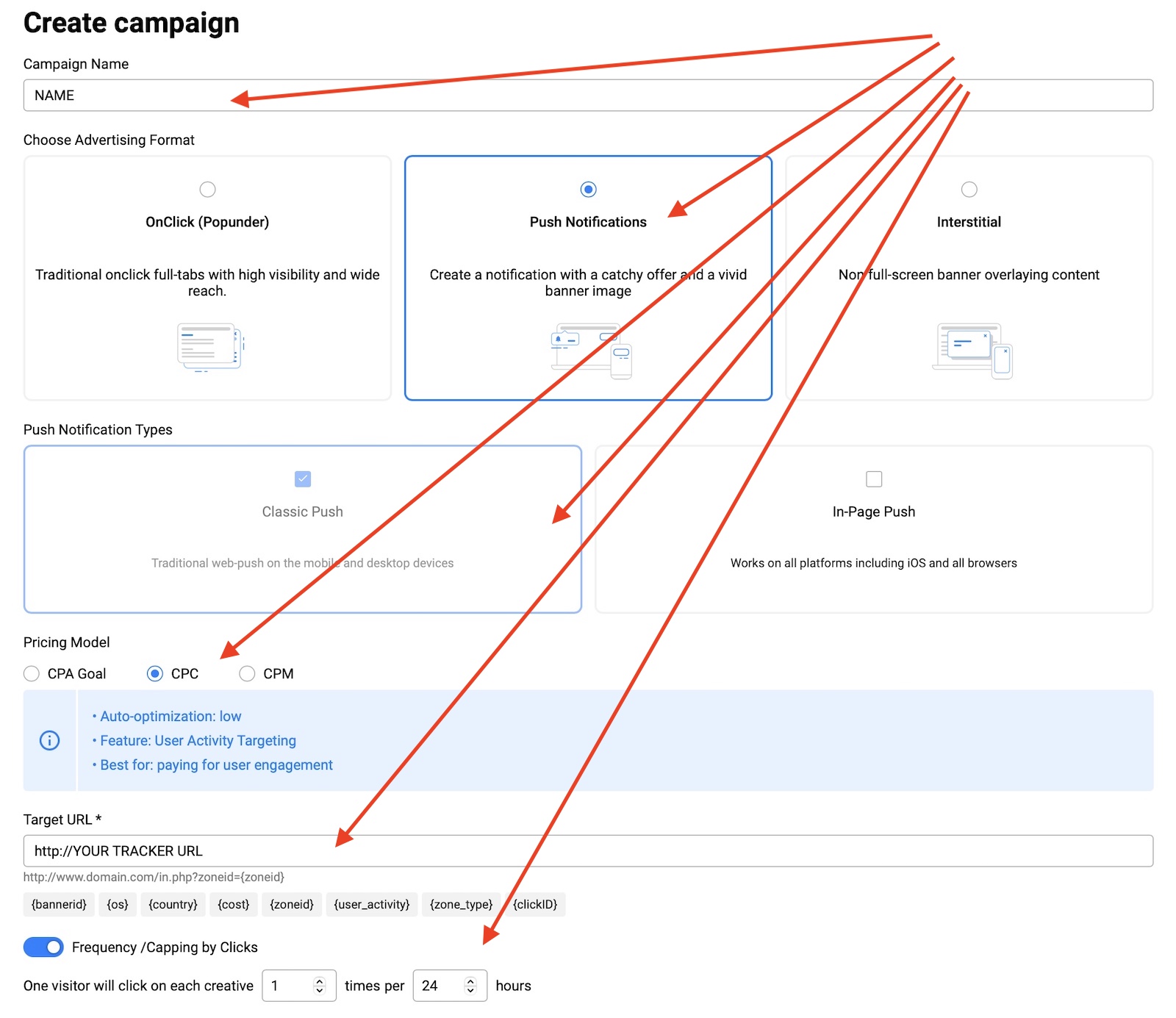Click the clicks-per-creative stepper arrows
Screen dimensions: 1176x1018
tap(319, 986)
